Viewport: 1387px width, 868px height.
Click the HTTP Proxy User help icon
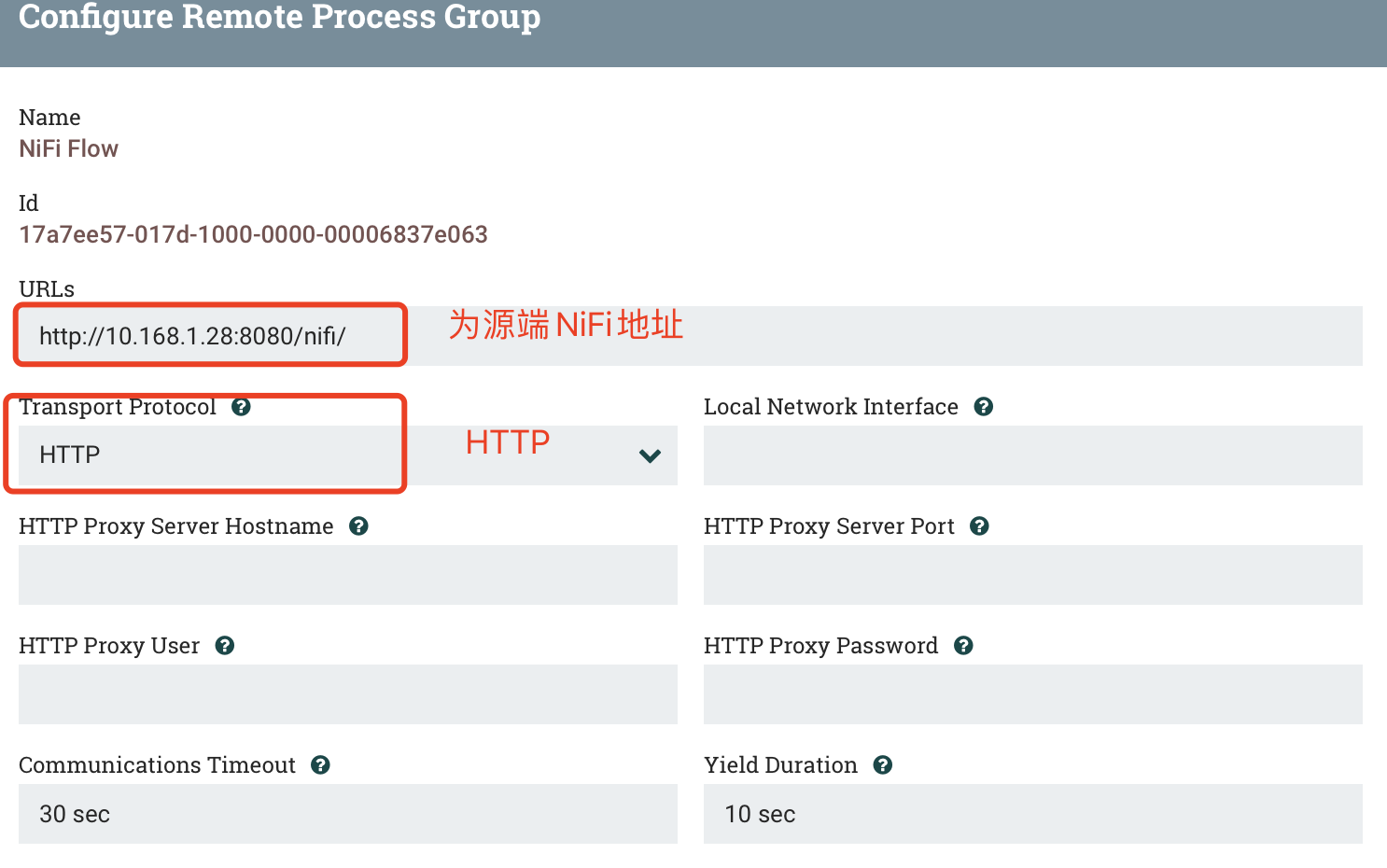pyautogui.click(x=225, y=646)
